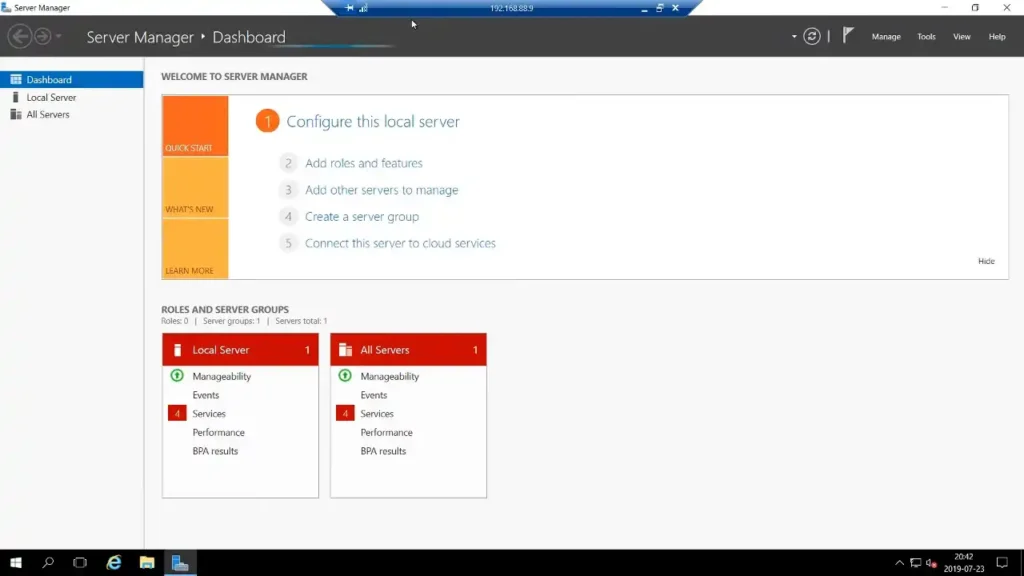Open BPA results in All Servers tile
This screenshot has height=576, width=1024.
[383, 451]
